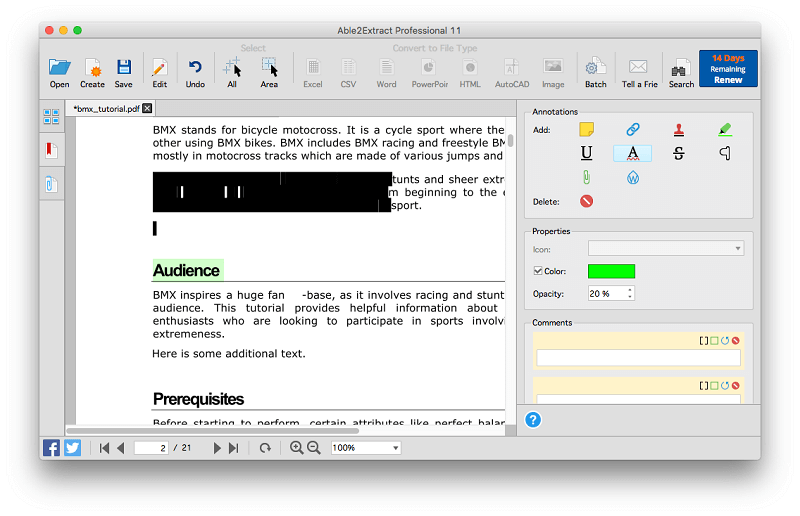
Task: Add a strikethrough annotation
Action: [x=679, y=153]
